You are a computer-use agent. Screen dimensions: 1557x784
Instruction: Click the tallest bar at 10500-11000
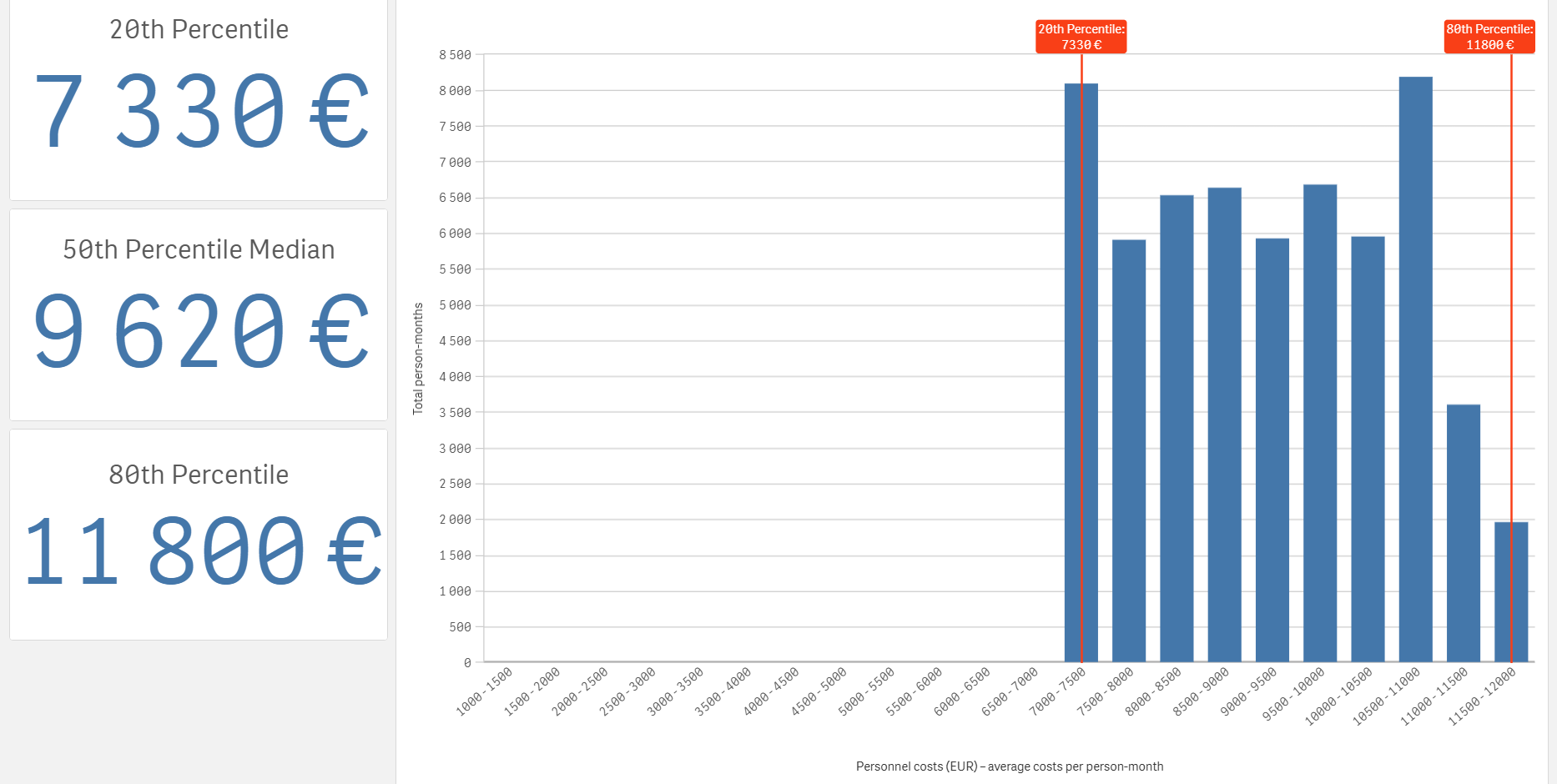1415,371
